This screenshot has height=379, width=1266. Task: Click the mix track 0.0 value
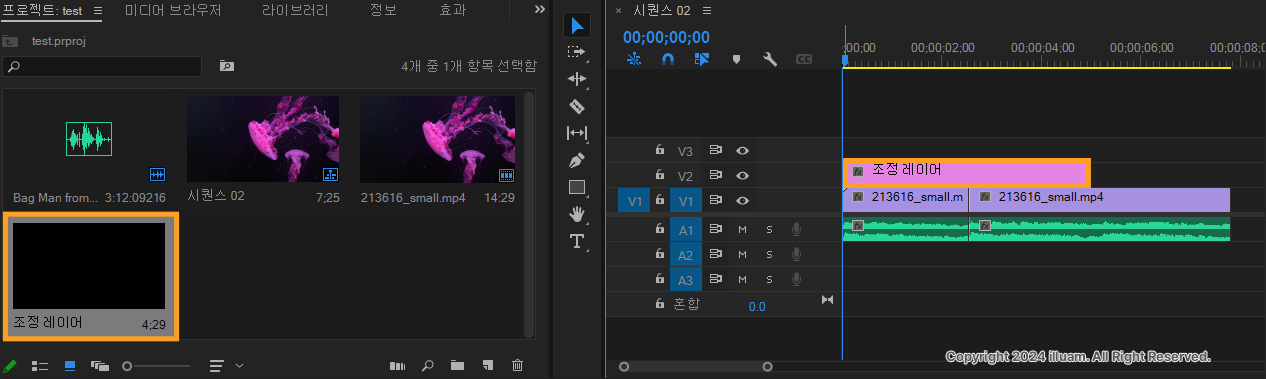[x=757, y=306]
